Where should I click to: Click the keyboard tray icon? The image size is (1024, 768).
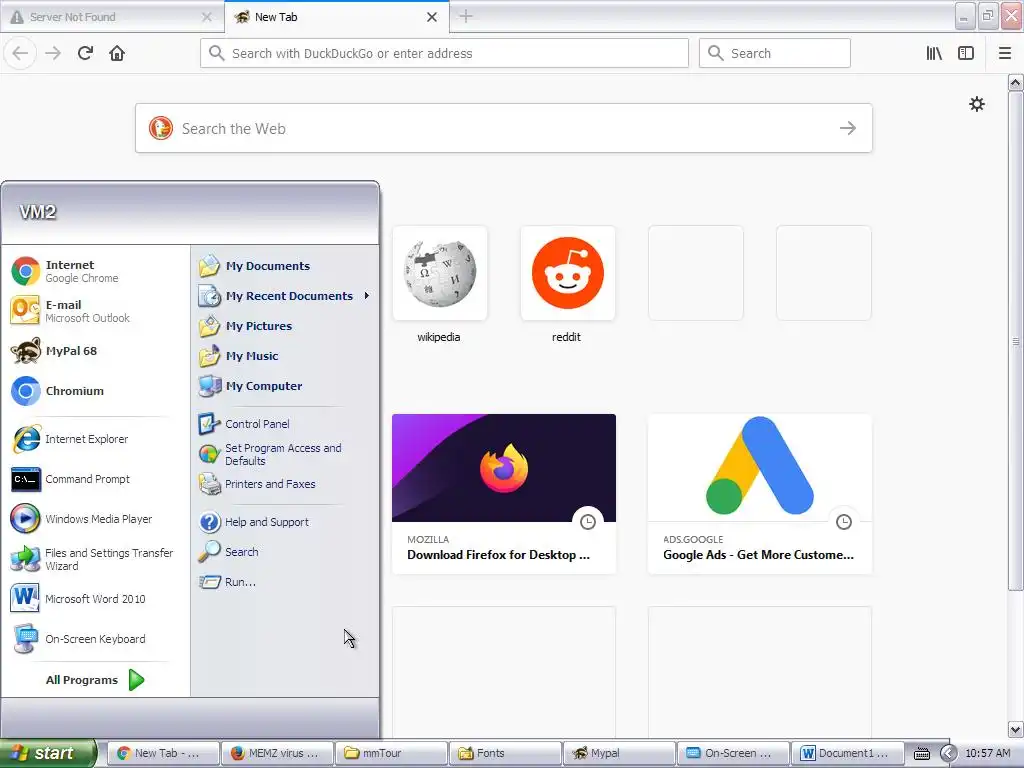921,754
